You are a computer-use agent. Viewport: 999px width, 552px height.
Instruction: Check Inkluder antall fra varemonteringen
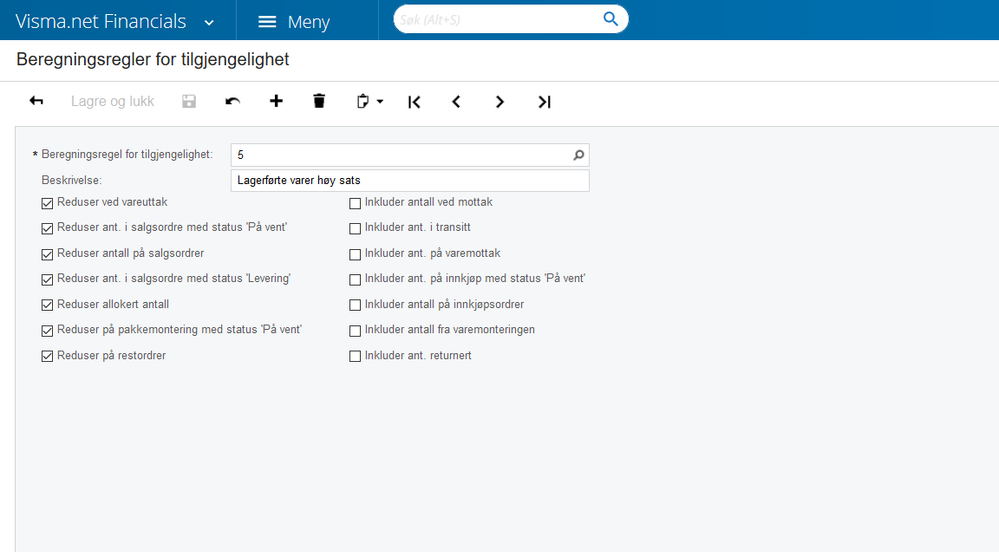coord(355,331)
